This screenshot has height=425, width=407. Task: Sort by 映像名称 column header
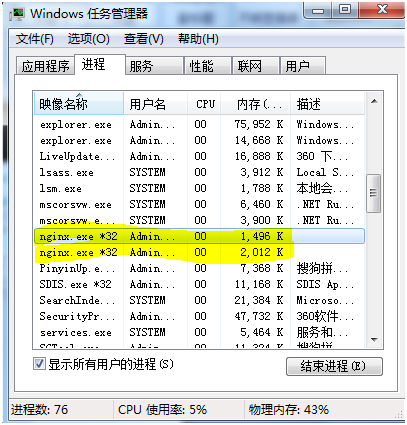(x=79, y=104)
